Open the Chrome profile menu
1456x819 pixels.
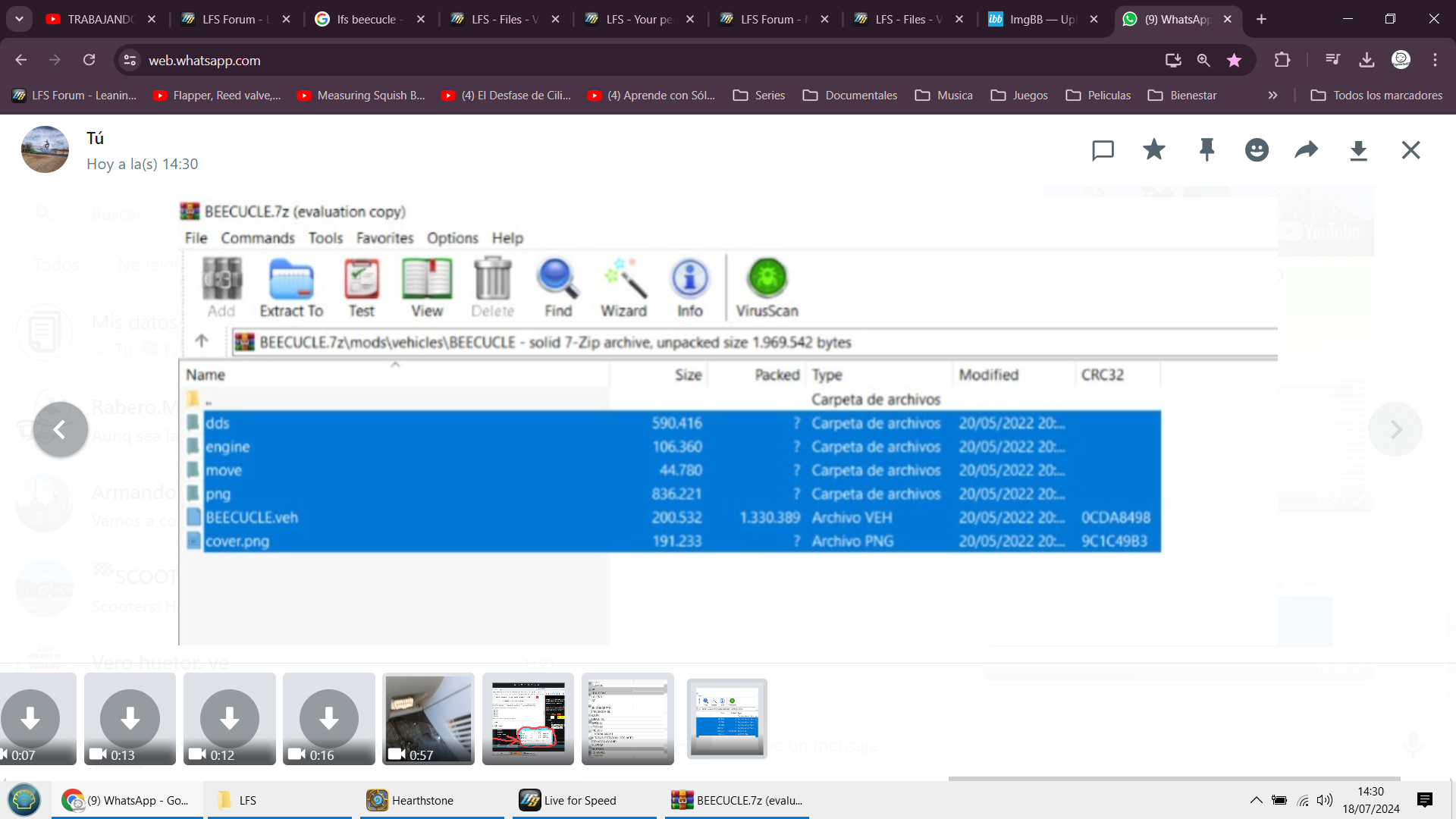coord(1401,60)
